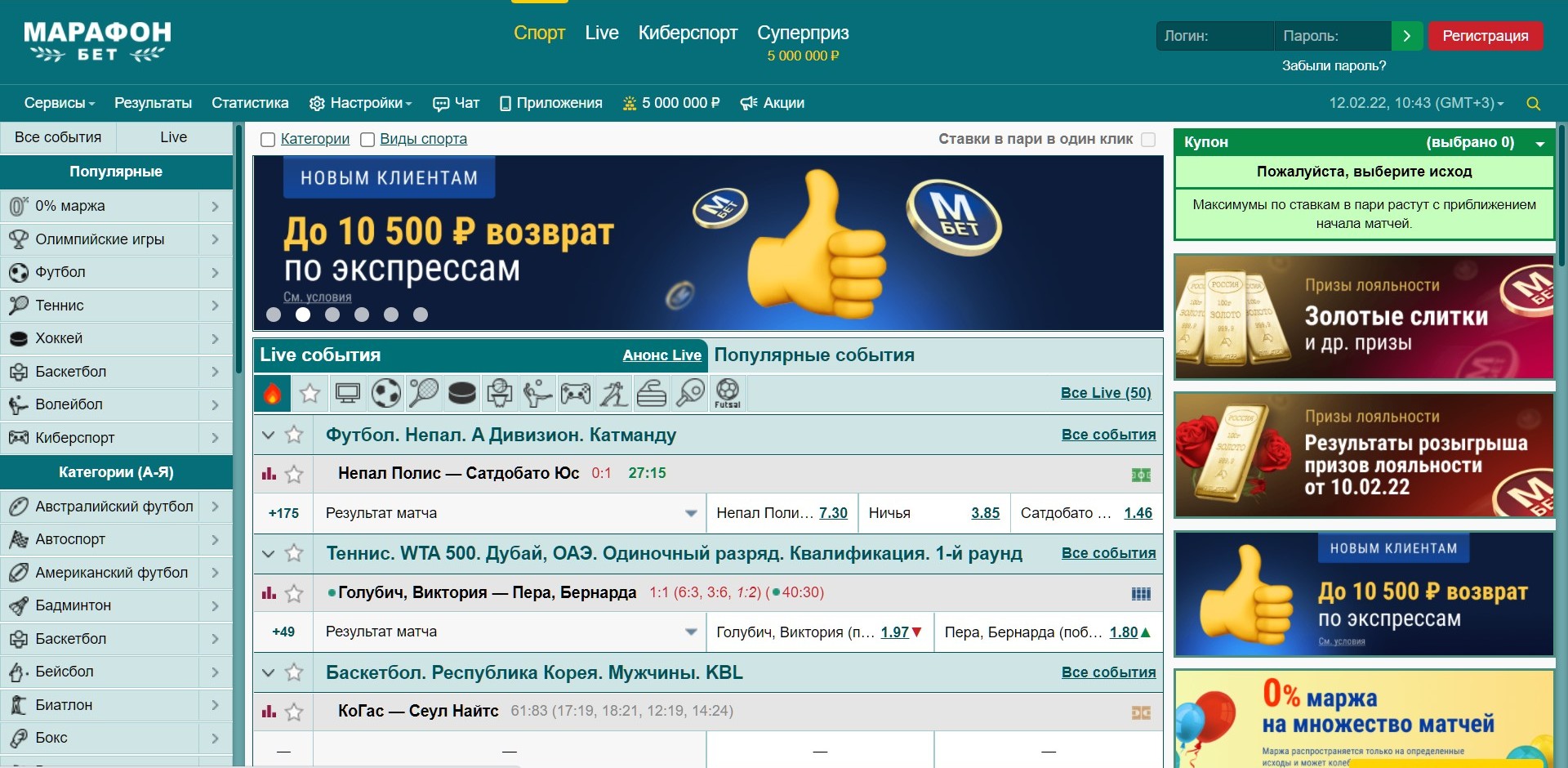Filter live events by skiing icon
Viewport: 1568px width, 768px height.
tap(613, 393)
